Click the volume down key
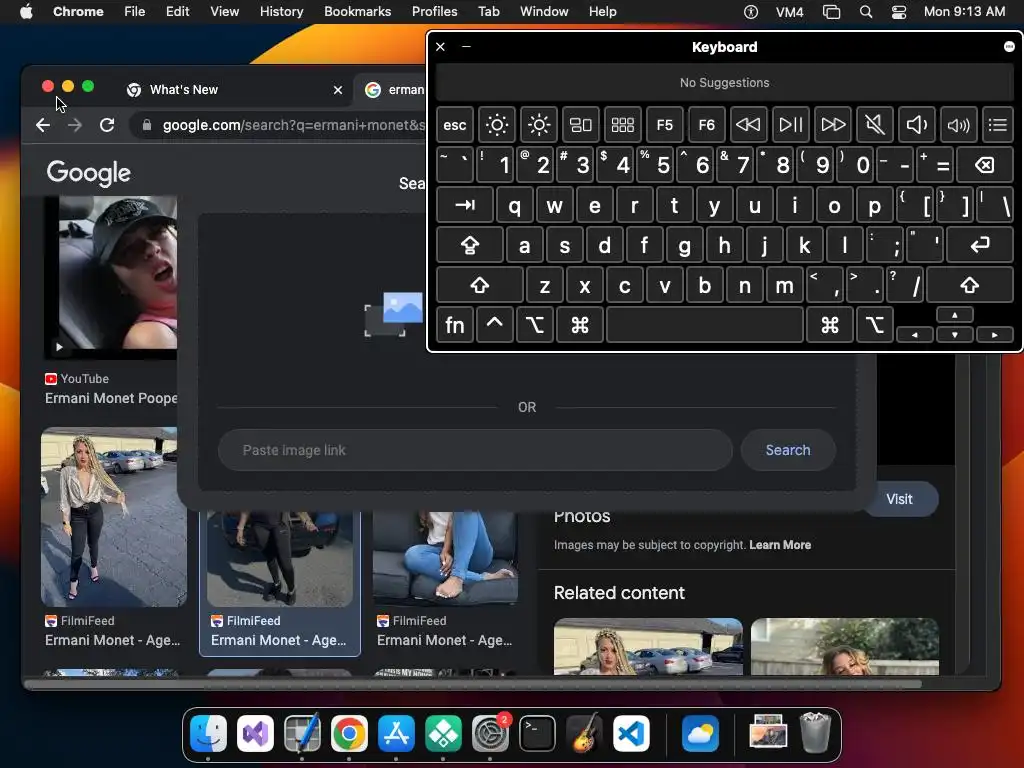The image size is (1024, 768). tap(916, 125)
